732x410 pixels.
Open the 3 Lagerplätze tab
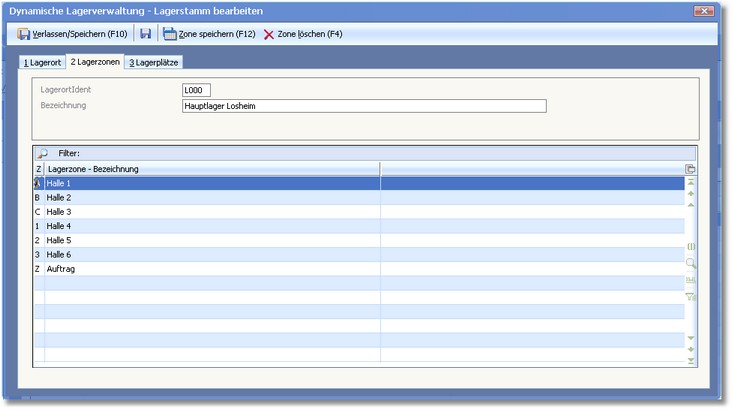point(155,62)
